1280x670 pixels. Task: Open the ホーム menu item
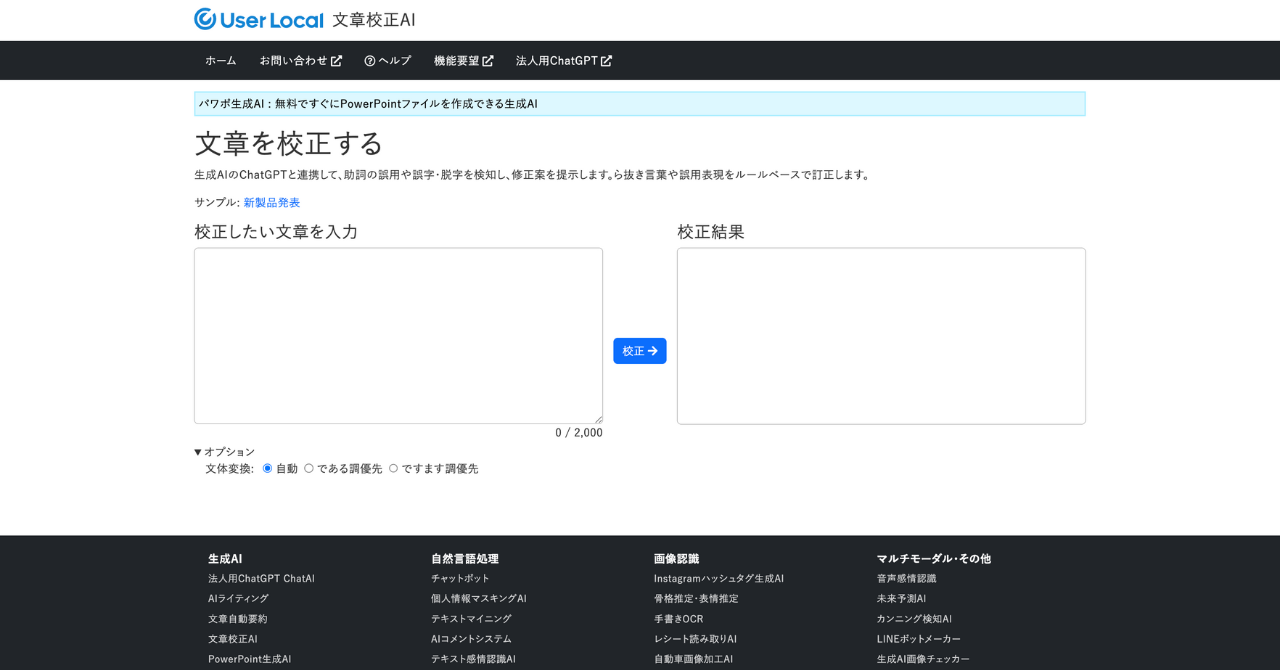point(221,61)
